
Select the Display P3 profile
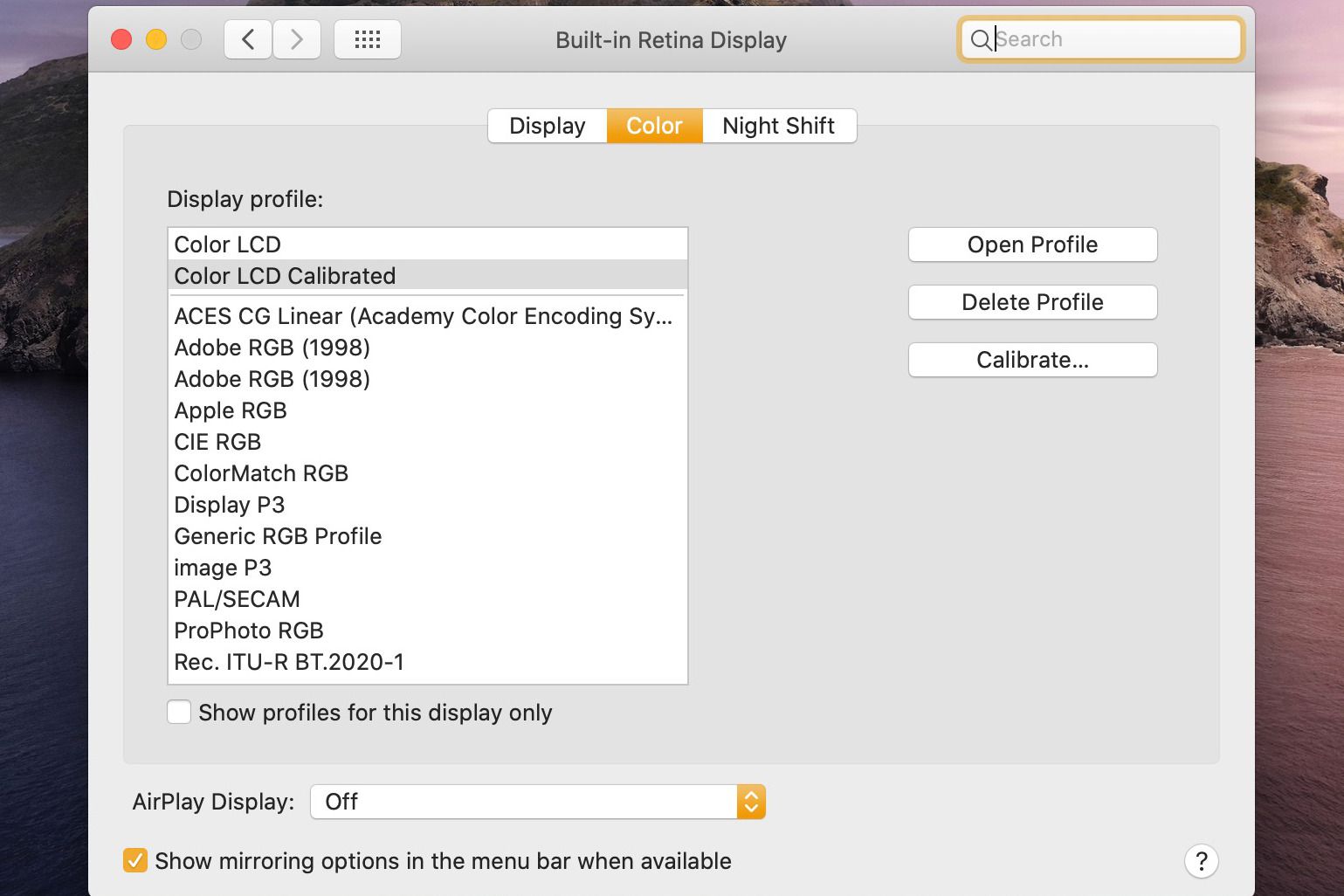[x=428, y=505]
